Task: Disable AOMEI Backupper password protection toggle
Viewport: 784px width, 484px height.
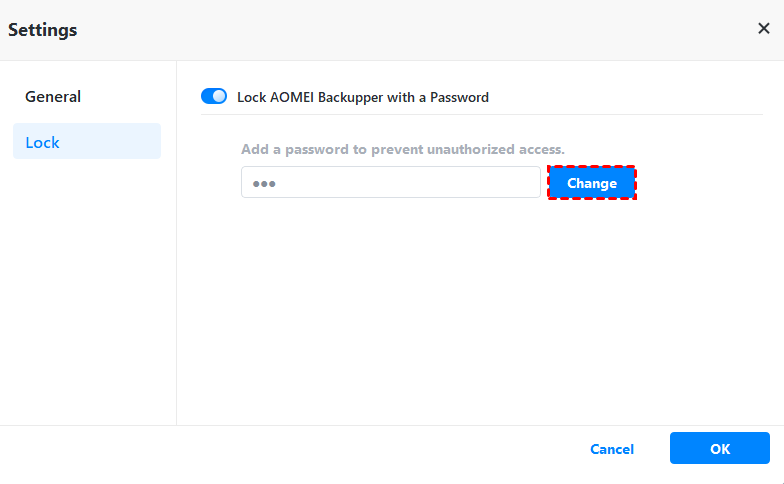Action: point(214,97)
